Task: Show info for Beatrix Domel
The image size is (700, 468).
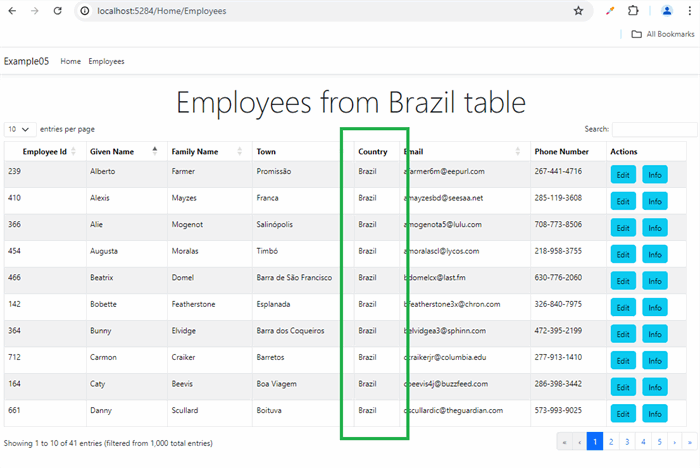Action: tap(655, 281)
